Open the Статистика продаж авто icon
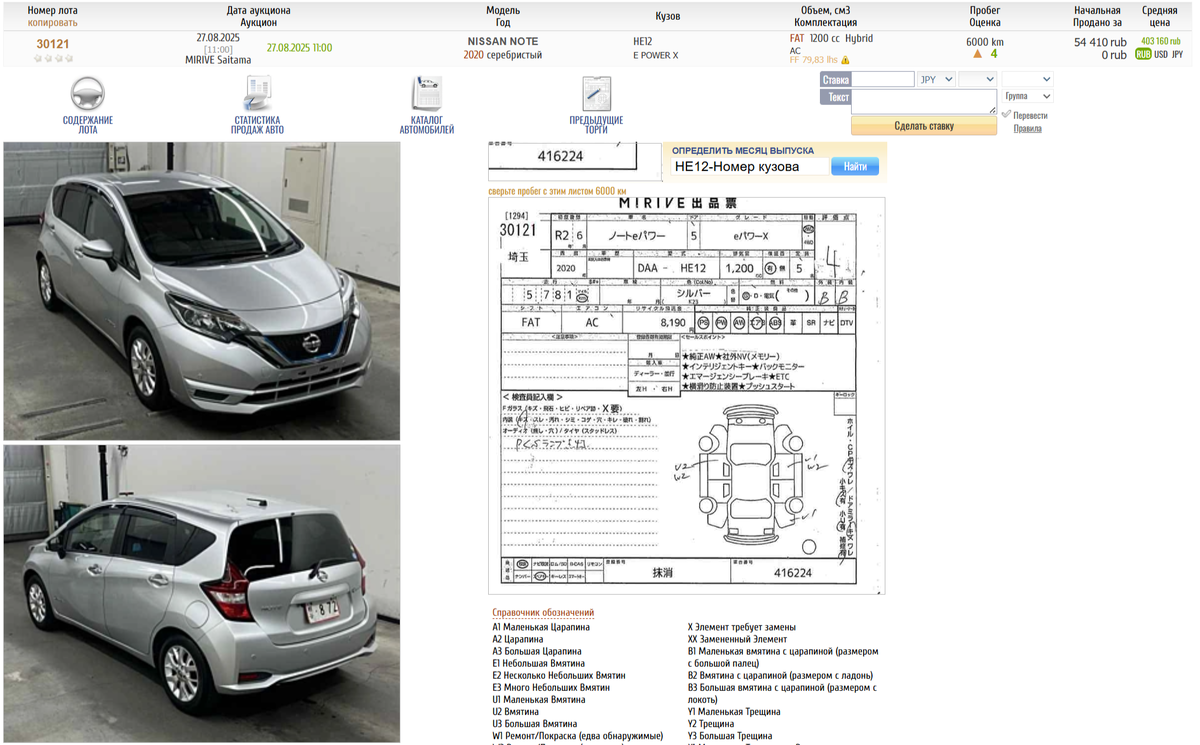Screen dimensions: 1200x745 [x=258, y=94]
